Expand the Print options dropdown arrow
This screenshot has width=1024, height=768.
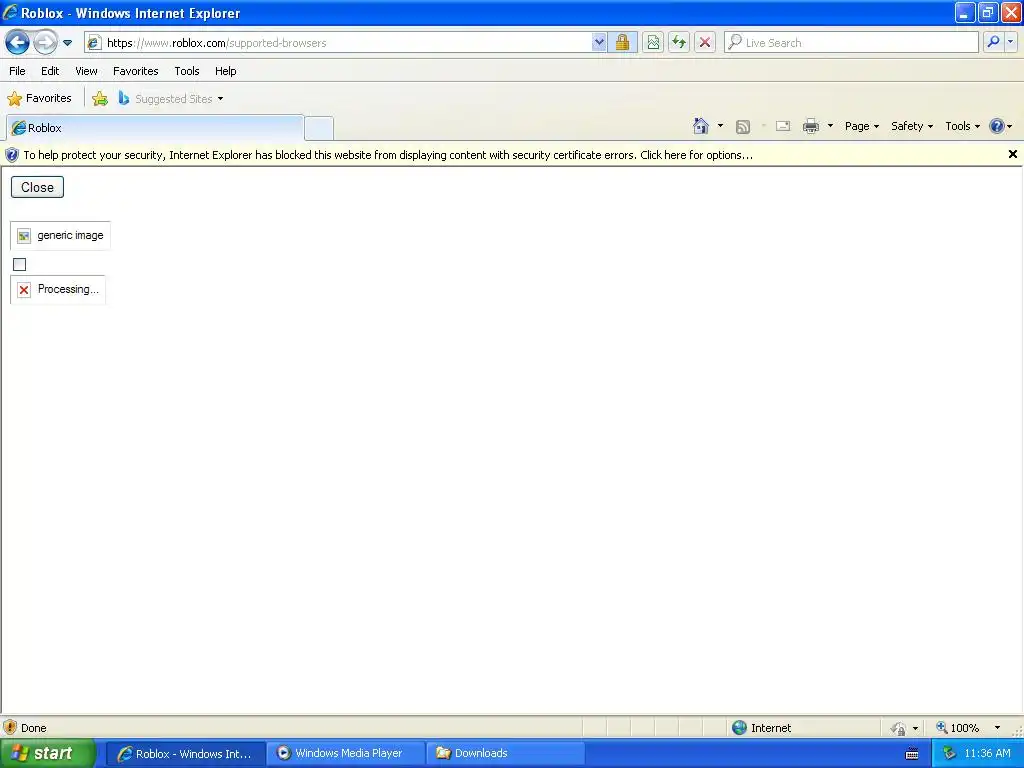(830, 126)
